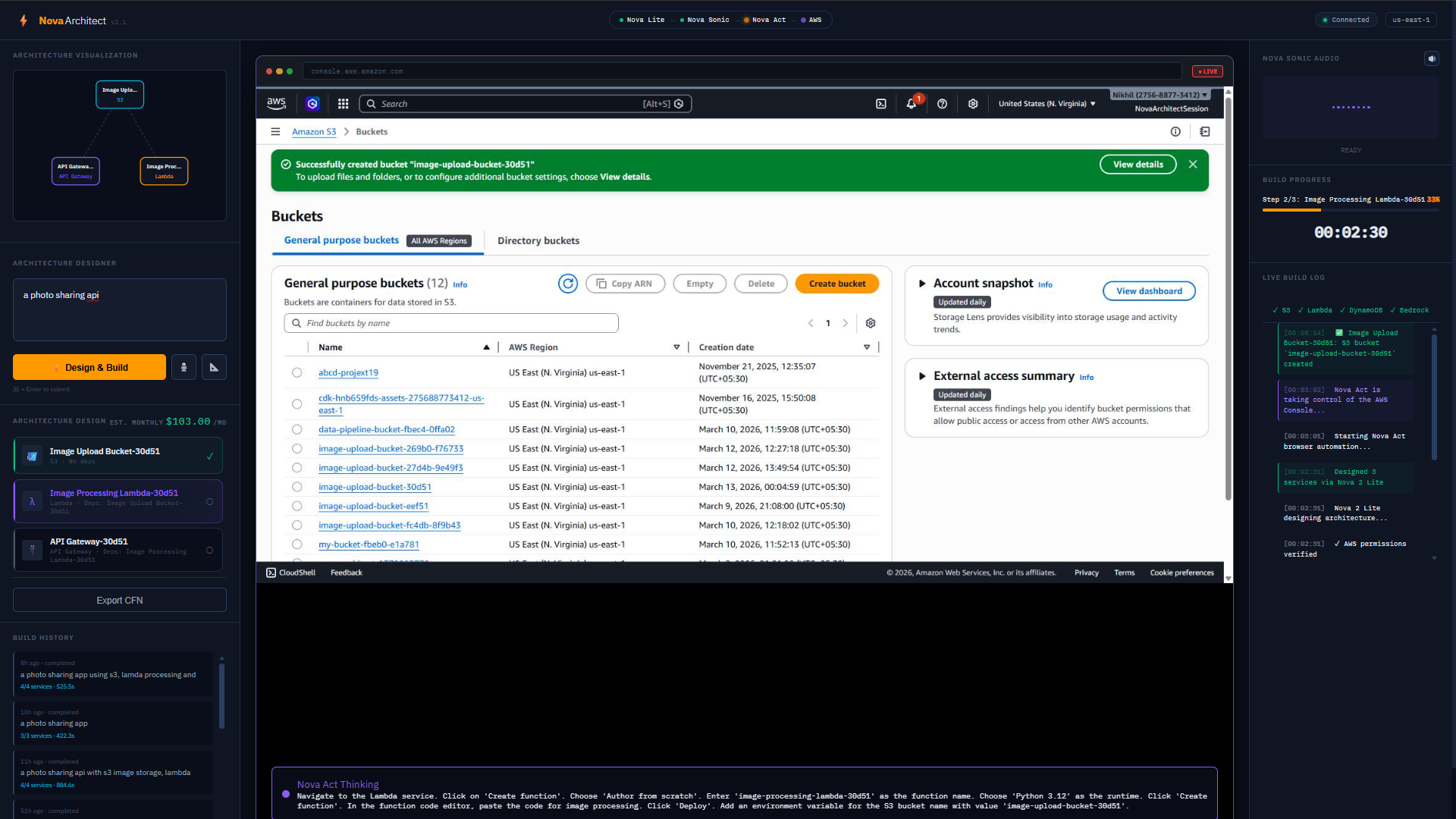Expand the Account snapshot section
Viewport: 1456px width, 819px height.
(922, 284)
